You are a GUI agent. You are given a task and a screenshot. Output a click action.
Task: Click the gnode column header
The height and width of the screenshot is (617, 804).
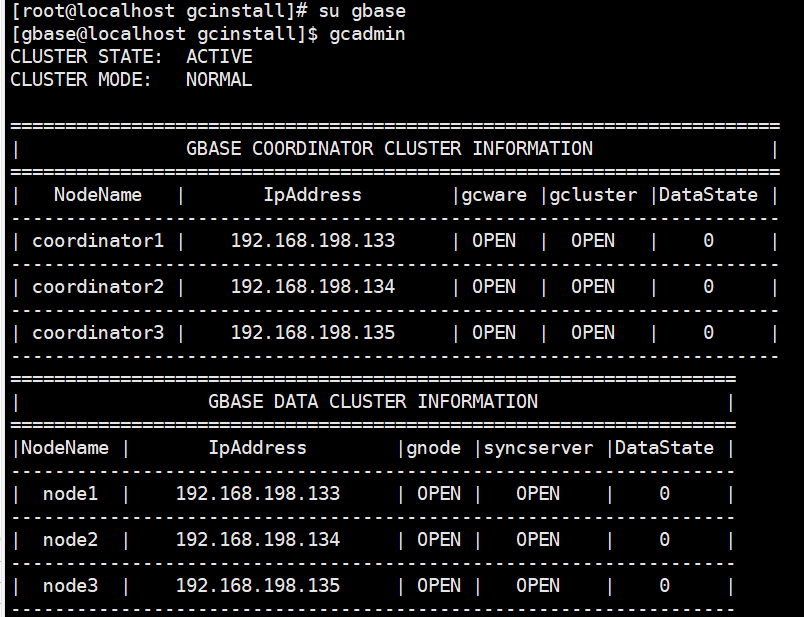click(x=433, y=448)
